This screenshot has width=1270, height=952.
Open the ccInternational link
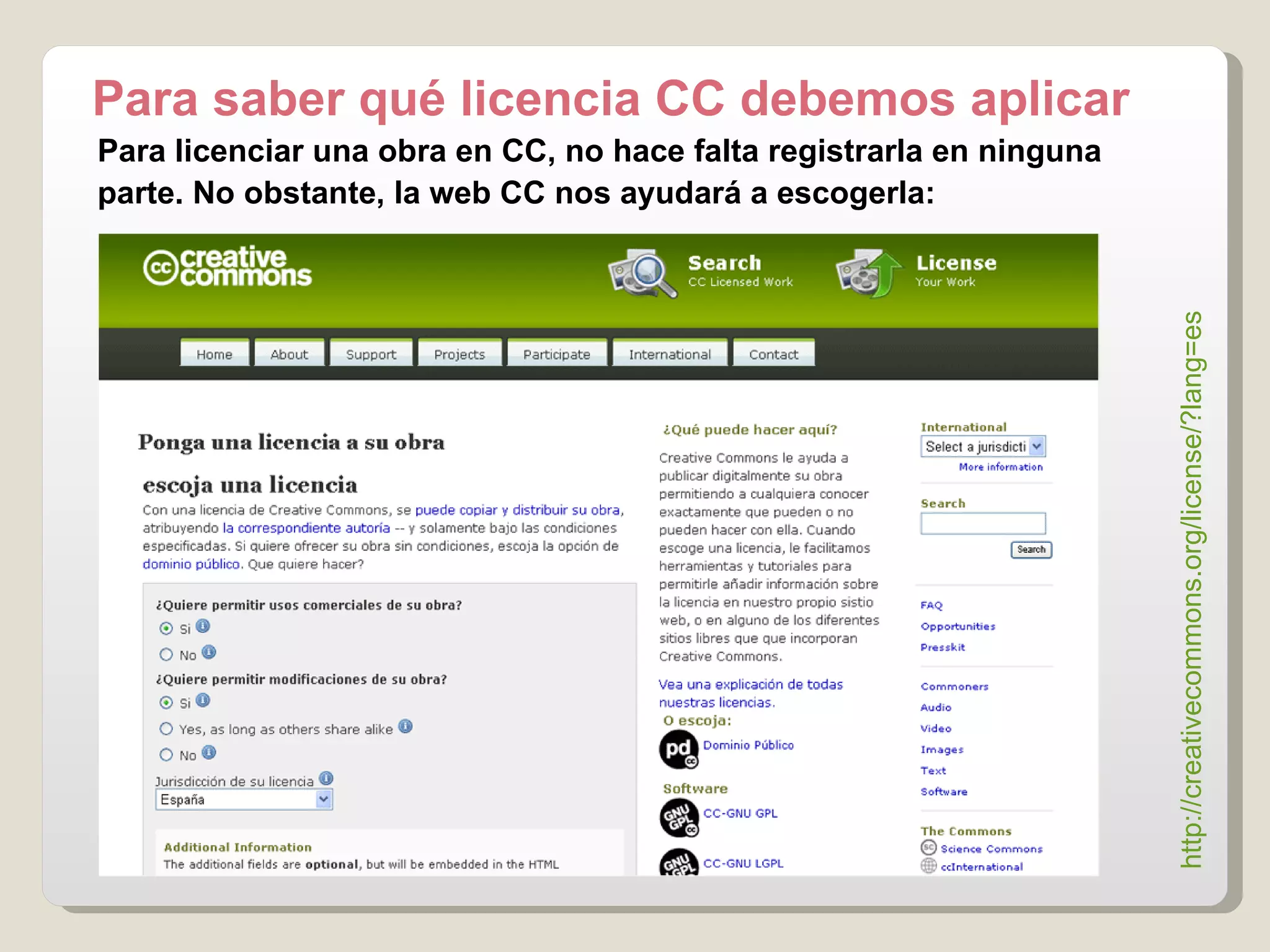[982, 867]
